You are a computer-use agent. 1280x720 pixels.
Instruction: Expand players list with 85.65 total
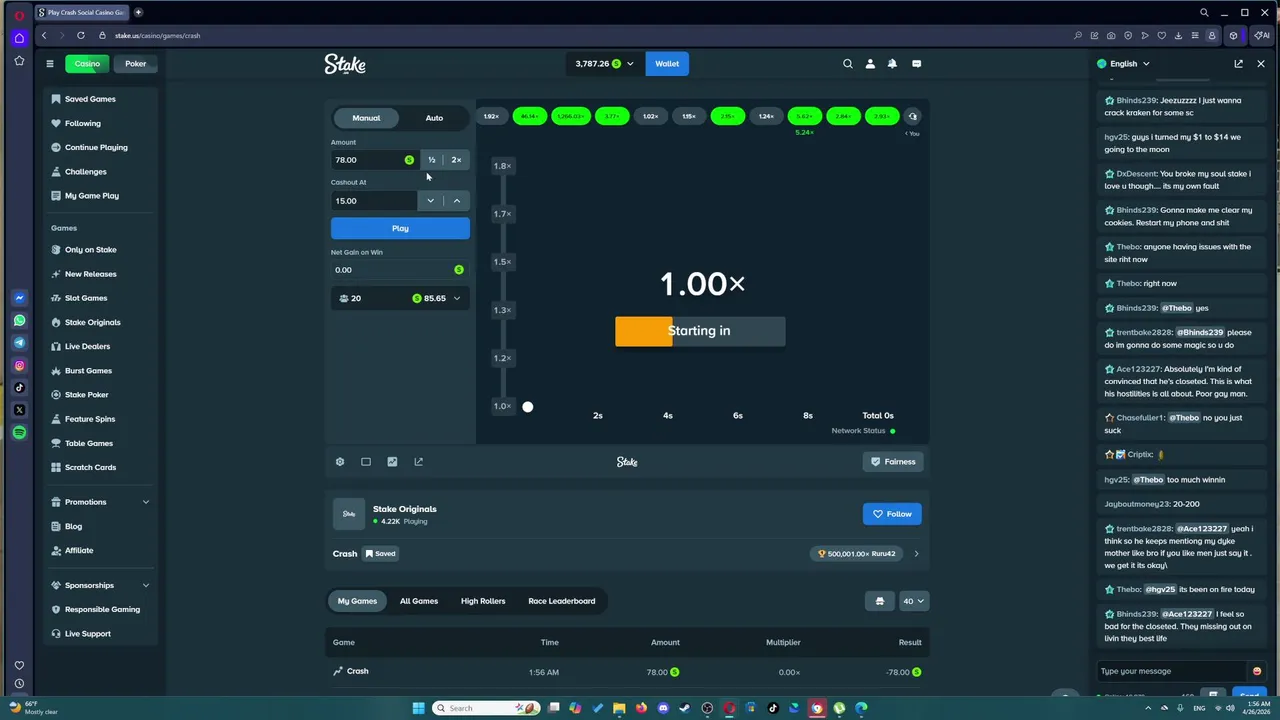(x=400, y=298)
